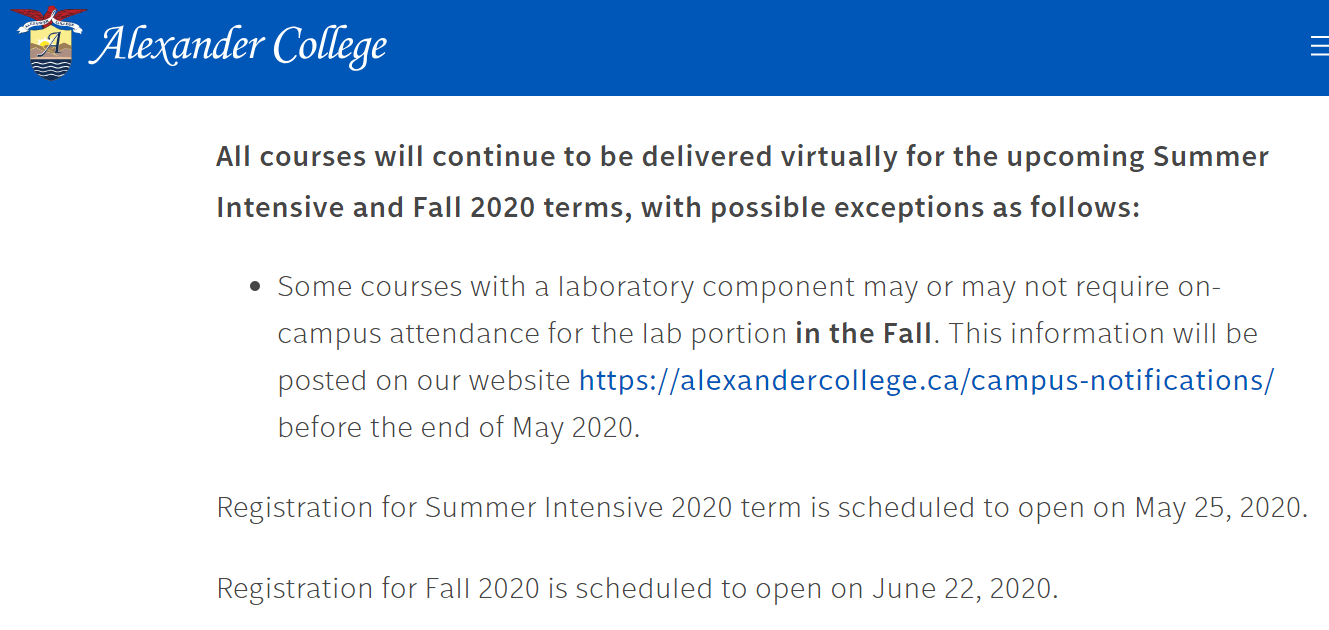
Task: Click the Alexander College crest logo
Action: pos(47,44)
